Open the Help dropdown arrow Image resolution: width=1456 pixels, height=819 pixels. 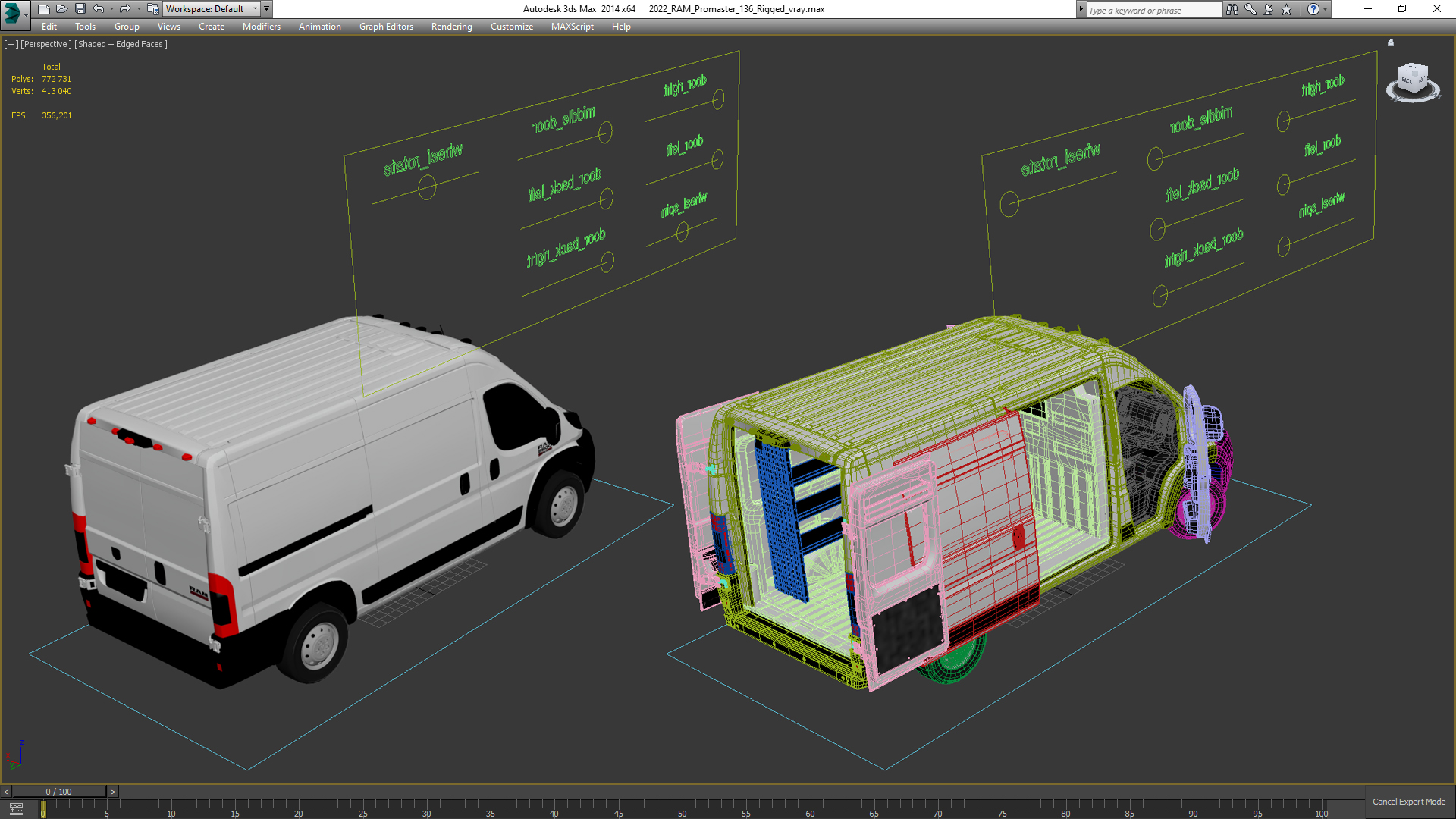(x=1326, y=9)
